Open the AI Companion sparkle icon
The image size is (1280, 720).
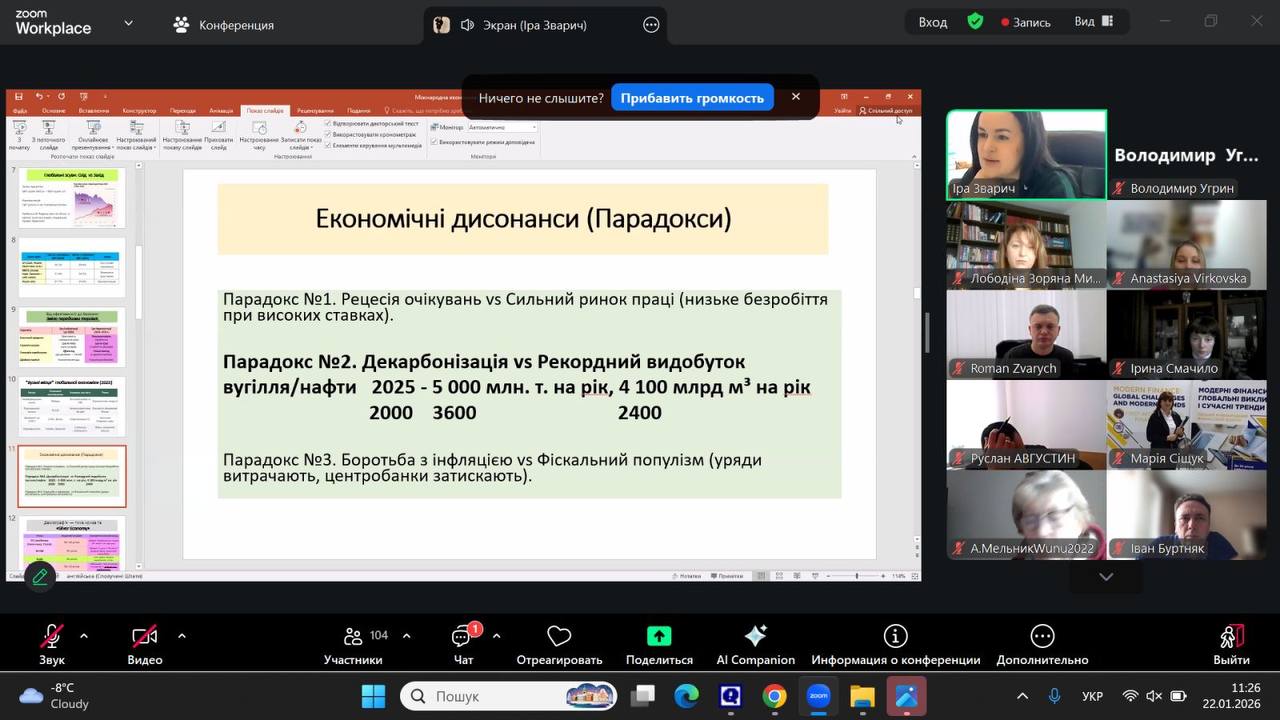755,637
